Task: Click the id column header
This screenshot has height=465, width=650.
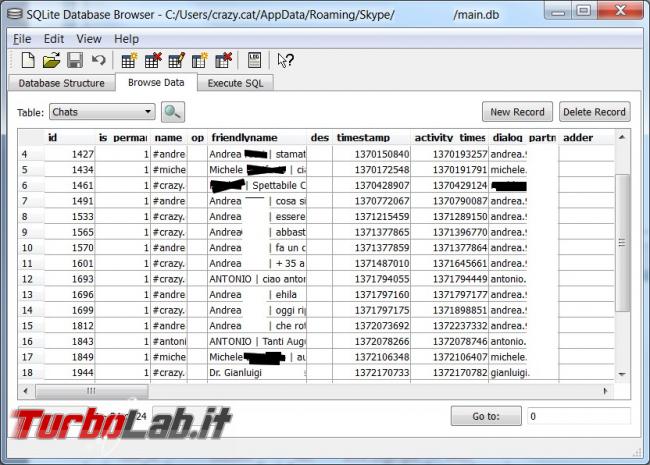Action: tap(69, 138)
